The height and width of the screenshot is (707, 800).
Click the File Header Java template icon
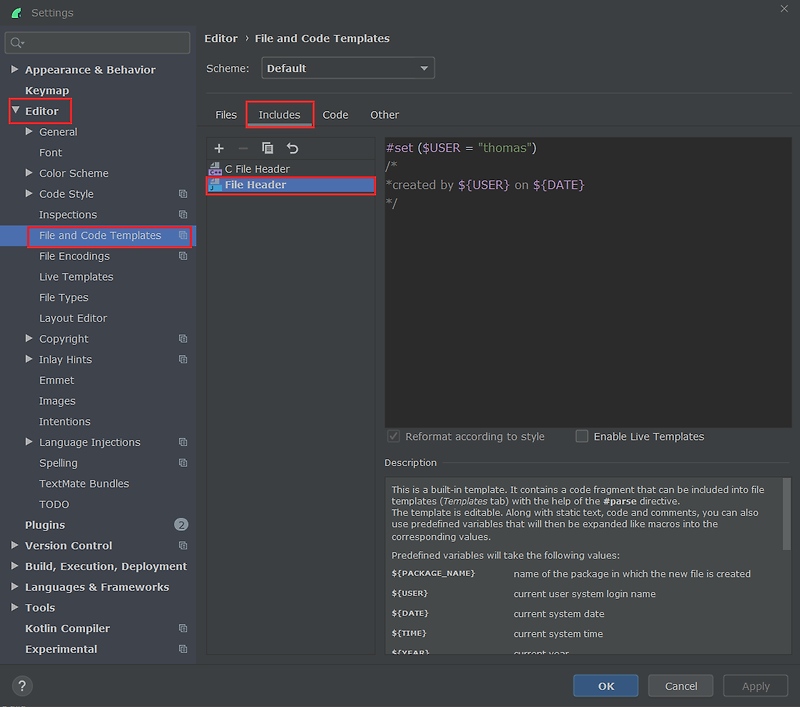(217, 185)
